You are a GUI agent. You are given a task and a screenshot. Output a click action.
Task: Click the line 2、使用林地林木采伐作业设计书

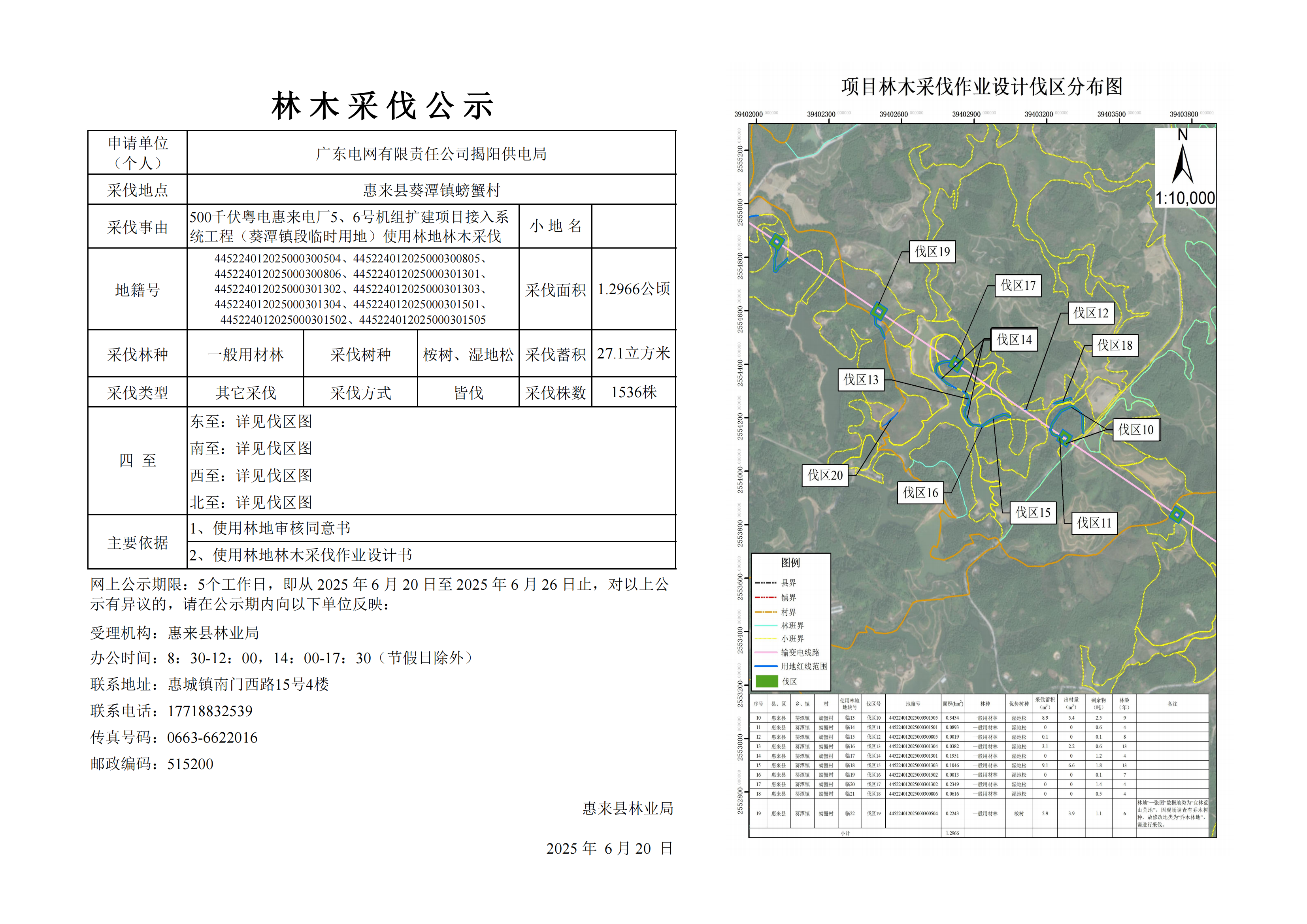300,555
